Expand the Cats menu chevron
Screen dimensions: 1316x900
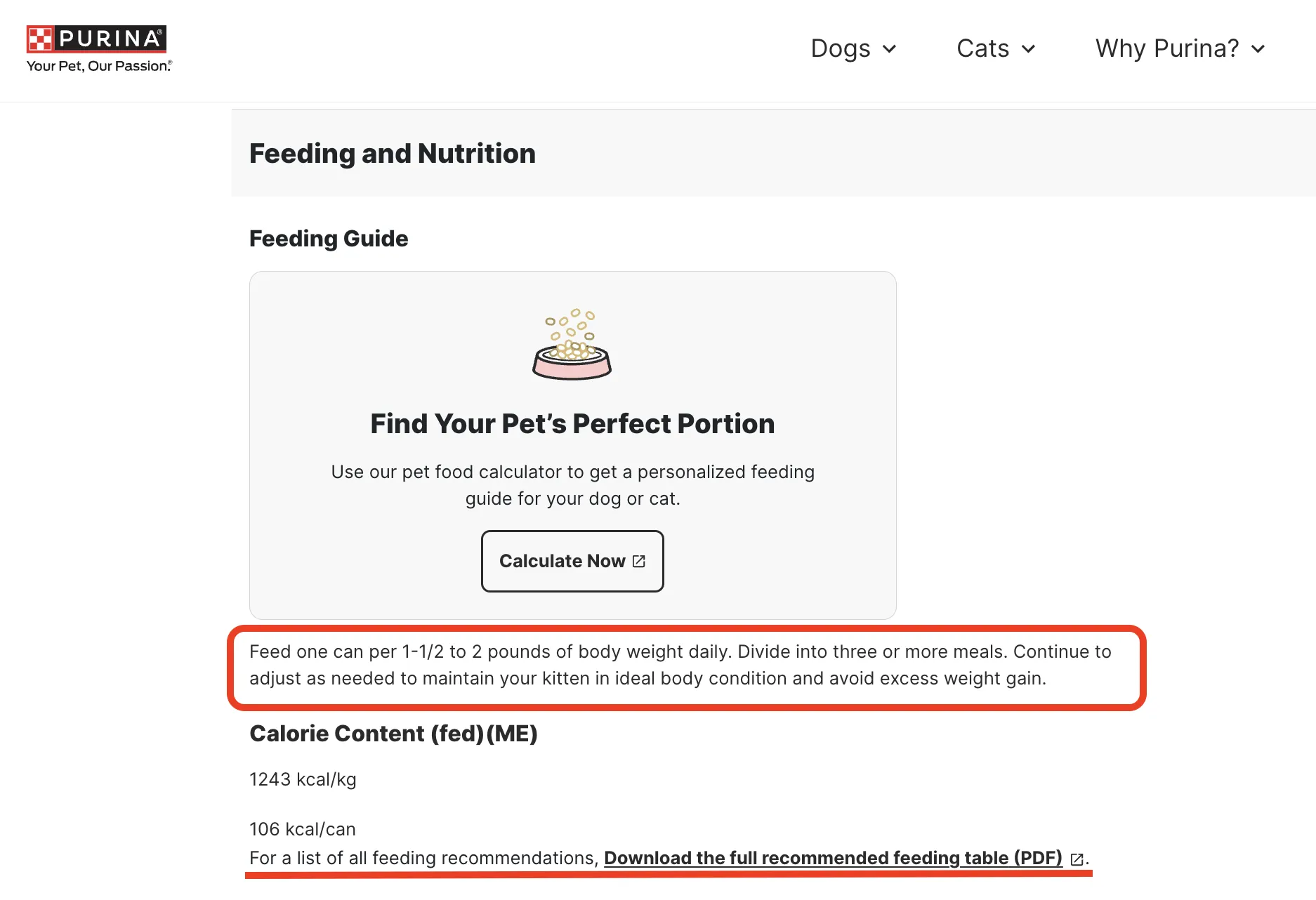1029,49
